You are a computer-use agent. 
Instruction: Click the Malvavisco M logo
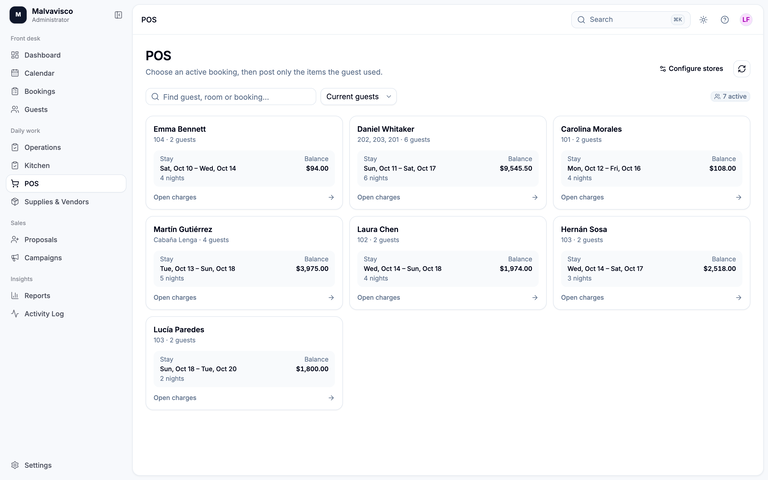pos(18,15)
